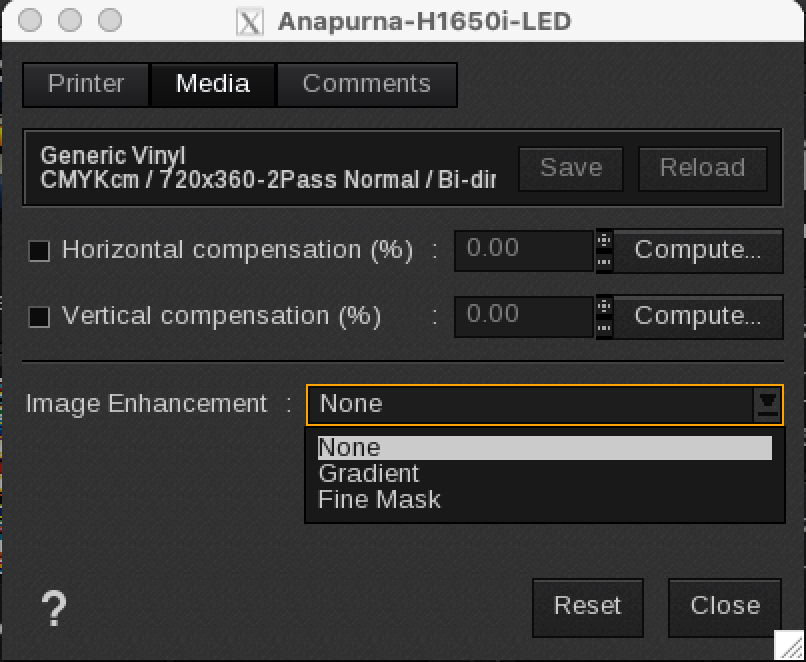Switch to the Printer tab
The height and width of the screenshot is (662, 806).
(x=86, y=84)
